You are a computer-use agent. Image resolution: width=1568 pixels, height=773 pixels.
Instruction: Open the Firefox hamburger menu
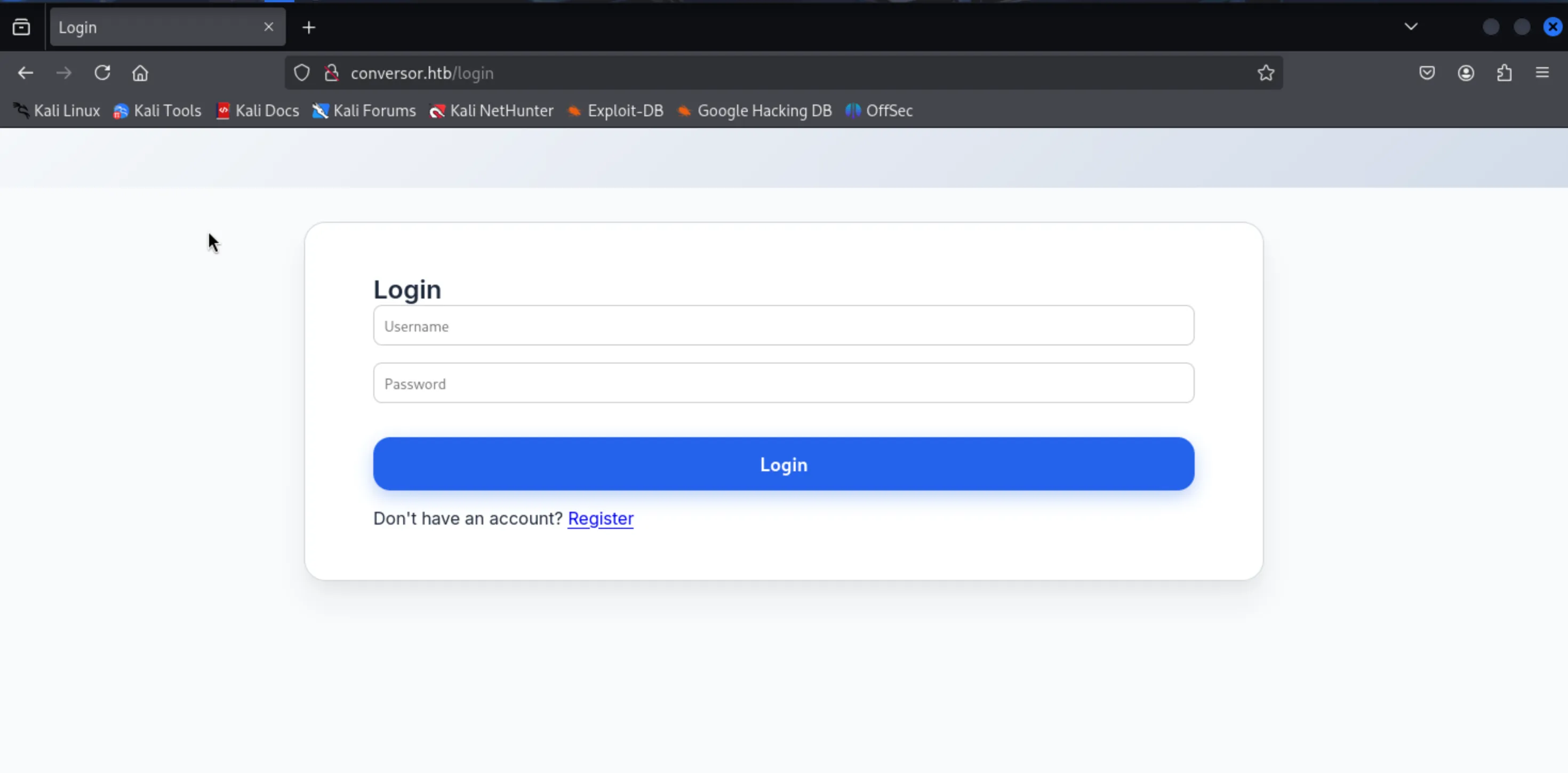(1542, 73)
